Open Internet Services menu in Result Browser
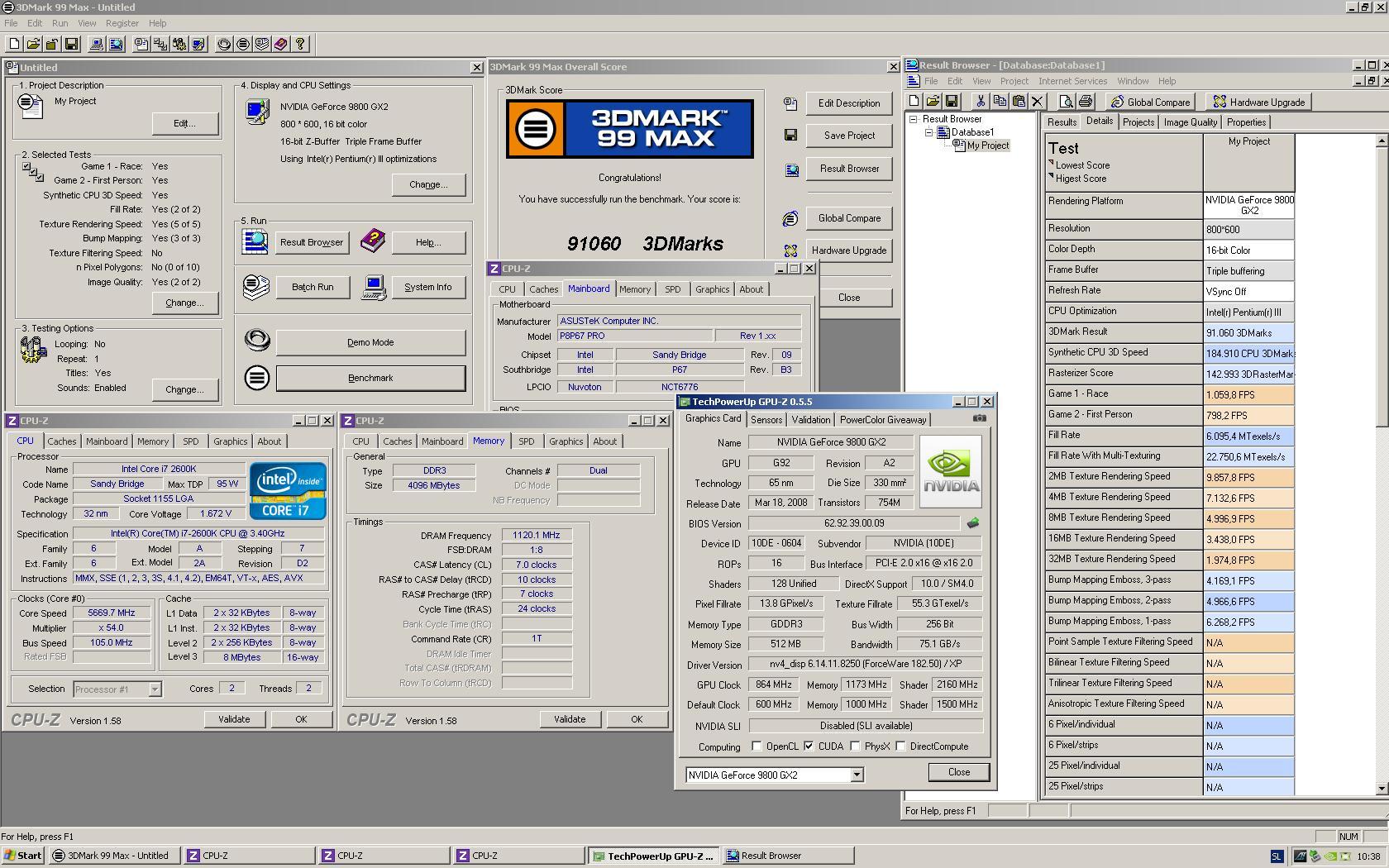Screen dimensions: 1389x868 (x=1072, y=81)
